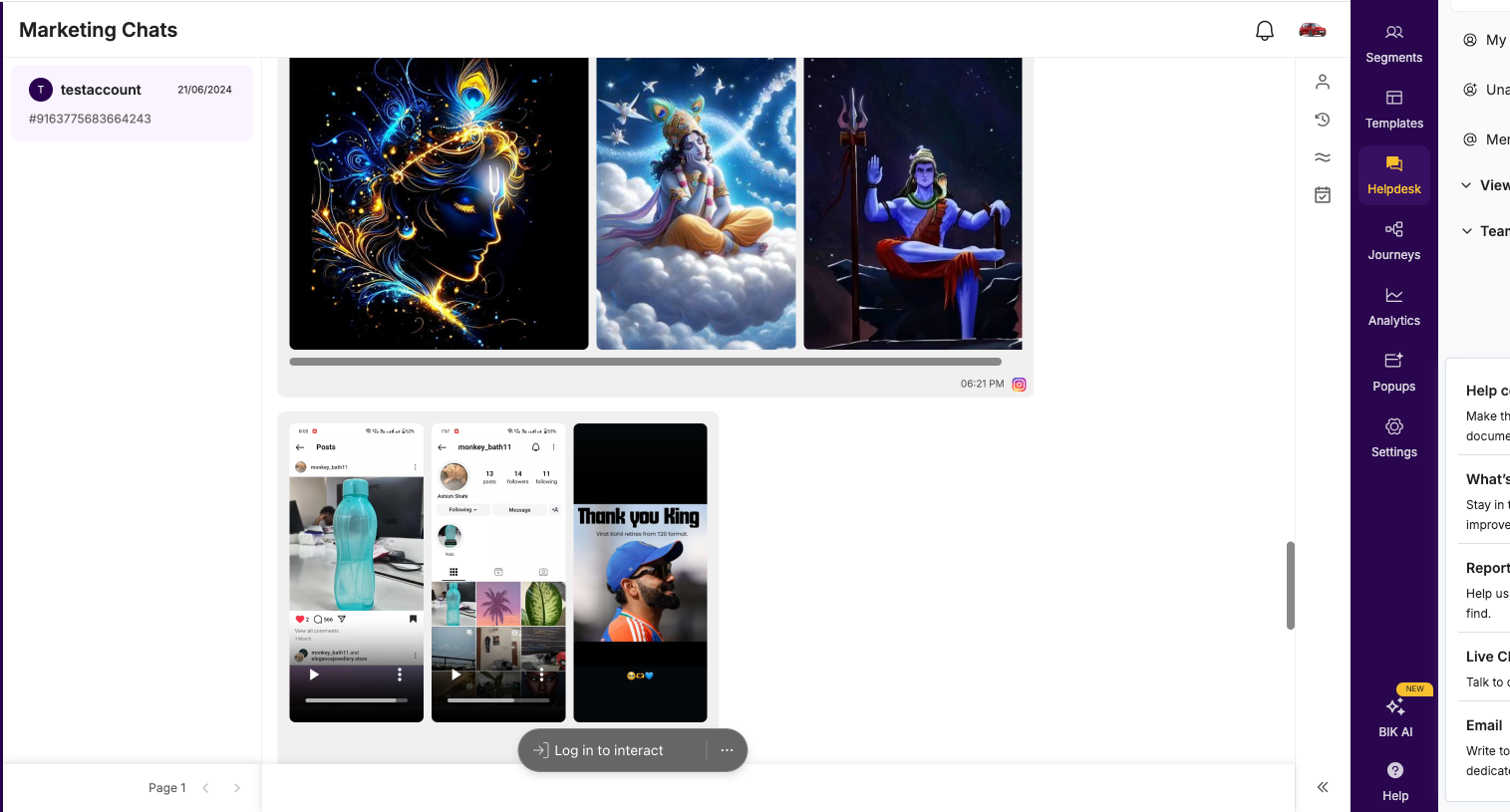1510x812 pixels.
Task: Play the water bottle post video
Action: click(x=314, y=675)
